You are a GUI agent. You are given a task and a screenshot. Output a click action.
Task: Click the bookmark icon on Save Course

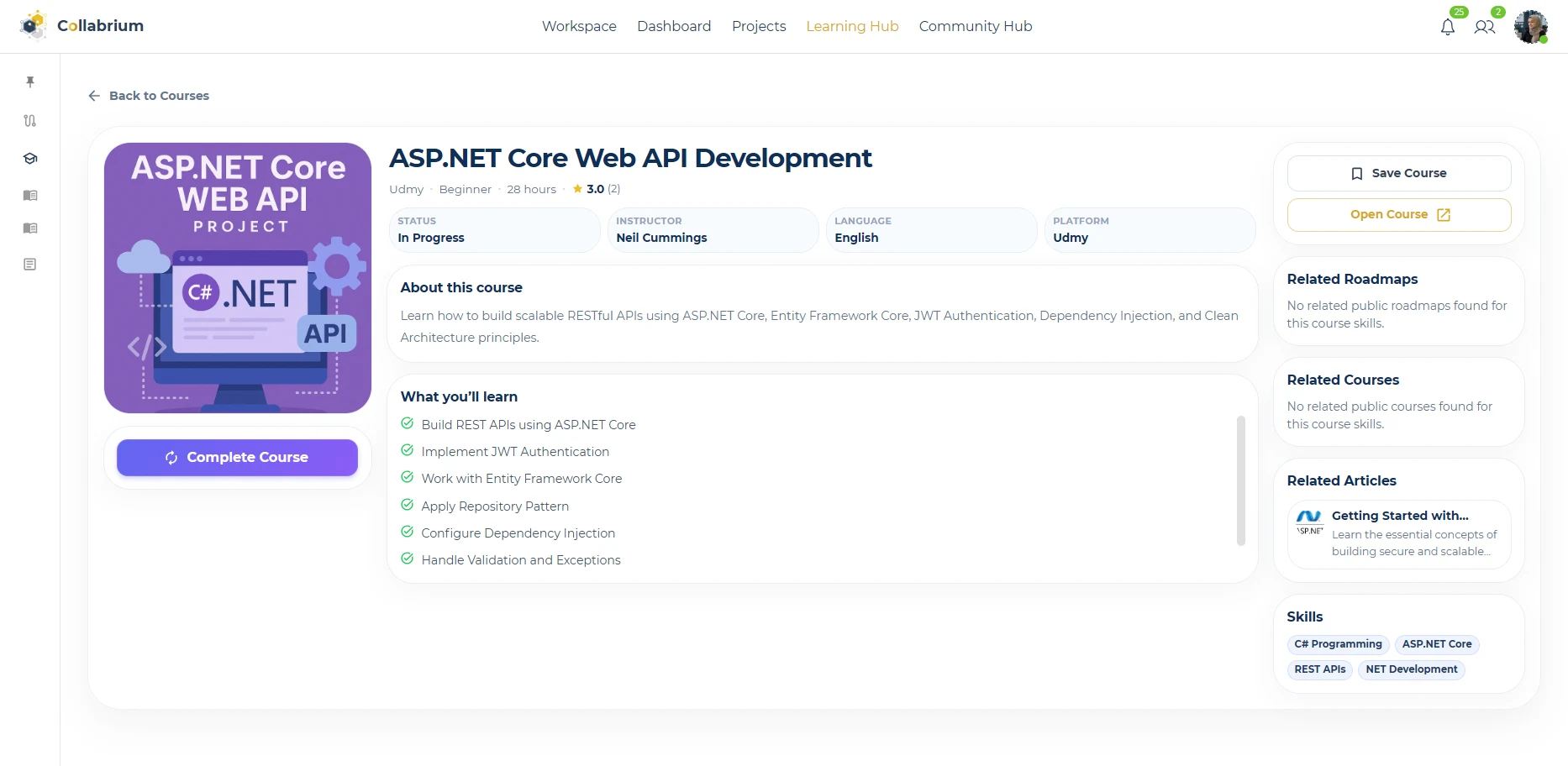pos(1357,174)
